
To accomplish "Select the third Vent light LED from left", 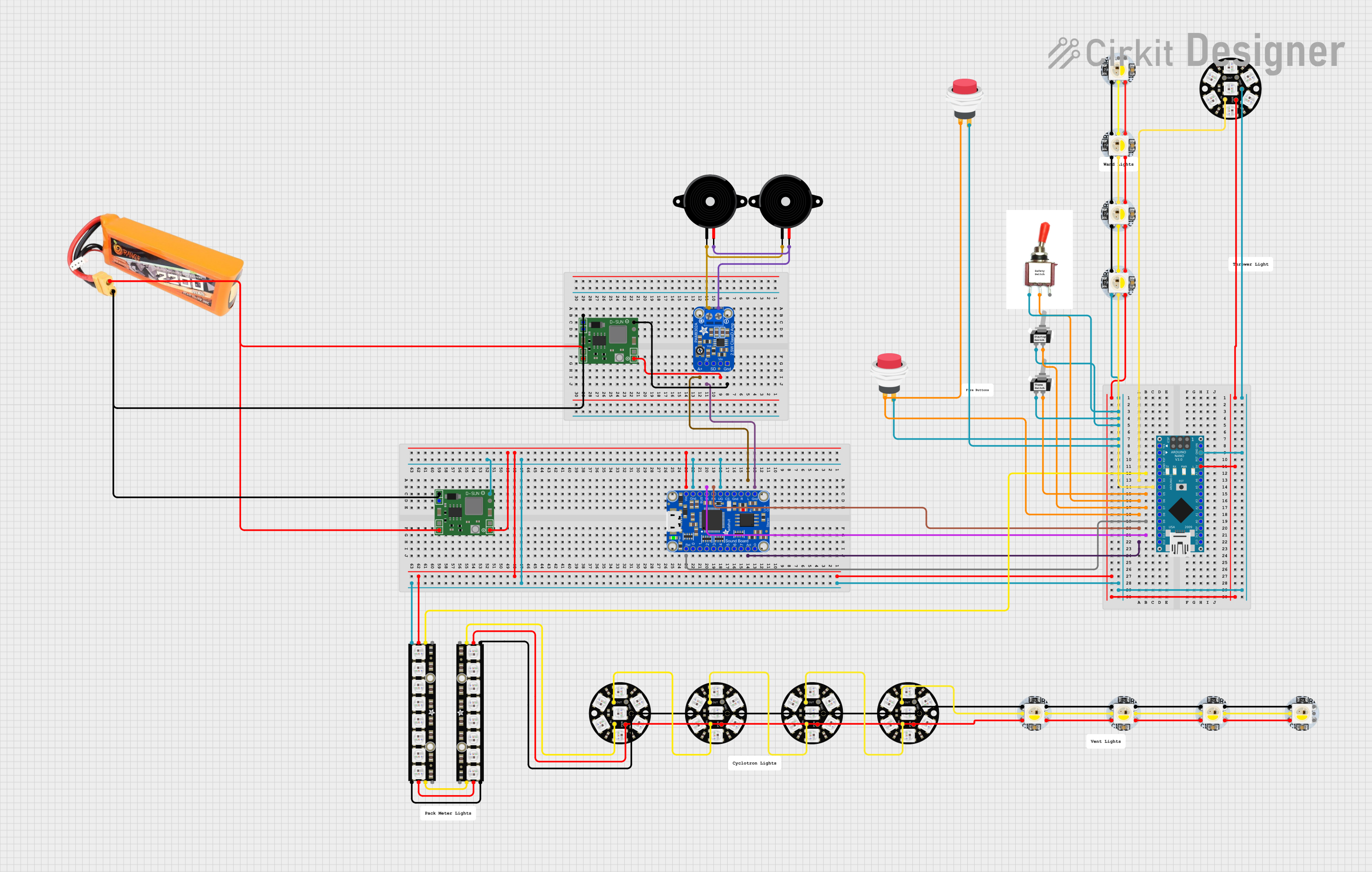I will click(1212, 713).
